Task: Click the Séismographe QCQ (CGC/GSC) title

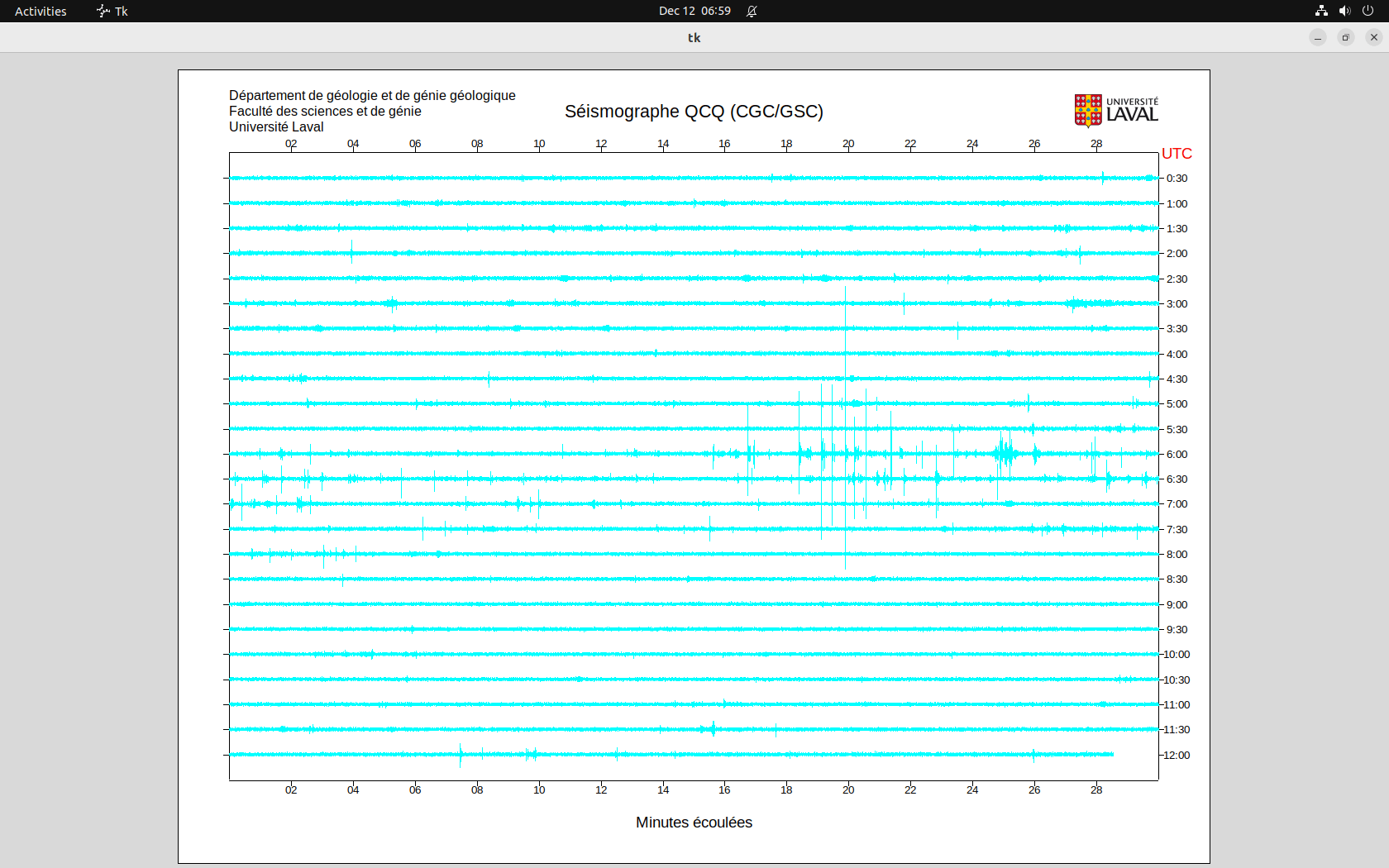Action: tap(694, 112)
